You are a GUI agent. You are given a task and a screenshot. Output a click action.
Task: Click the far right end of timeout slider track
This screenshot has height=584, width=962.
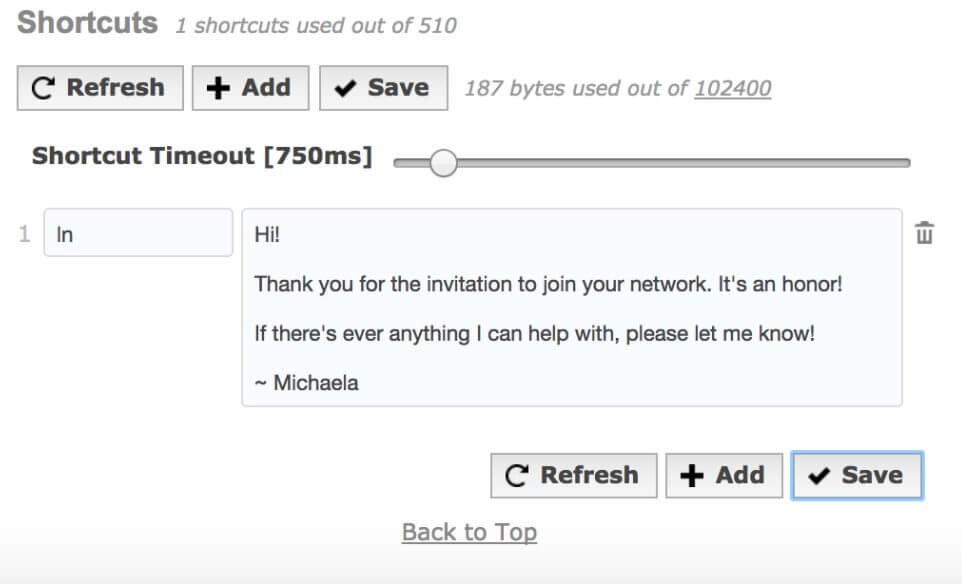pos(905,162)
